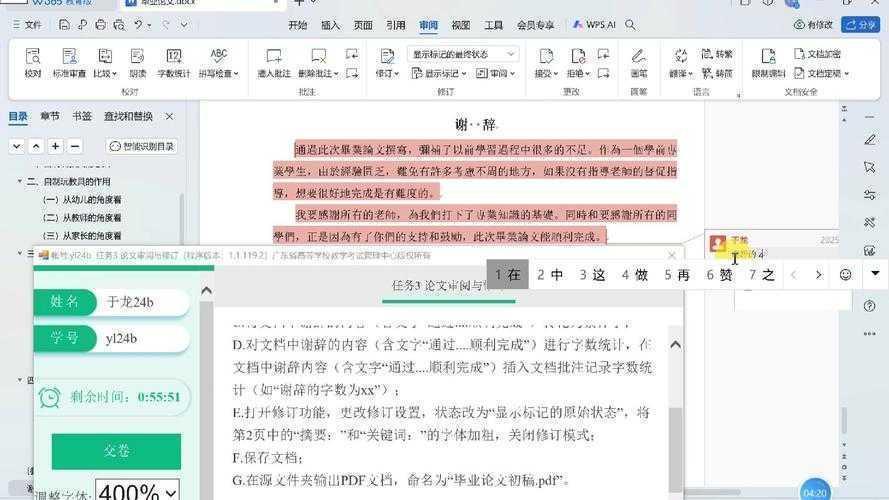Select outline item (一) 从幼儿的角度看
This screenshot has width=889, height=500.
[82, 200]
